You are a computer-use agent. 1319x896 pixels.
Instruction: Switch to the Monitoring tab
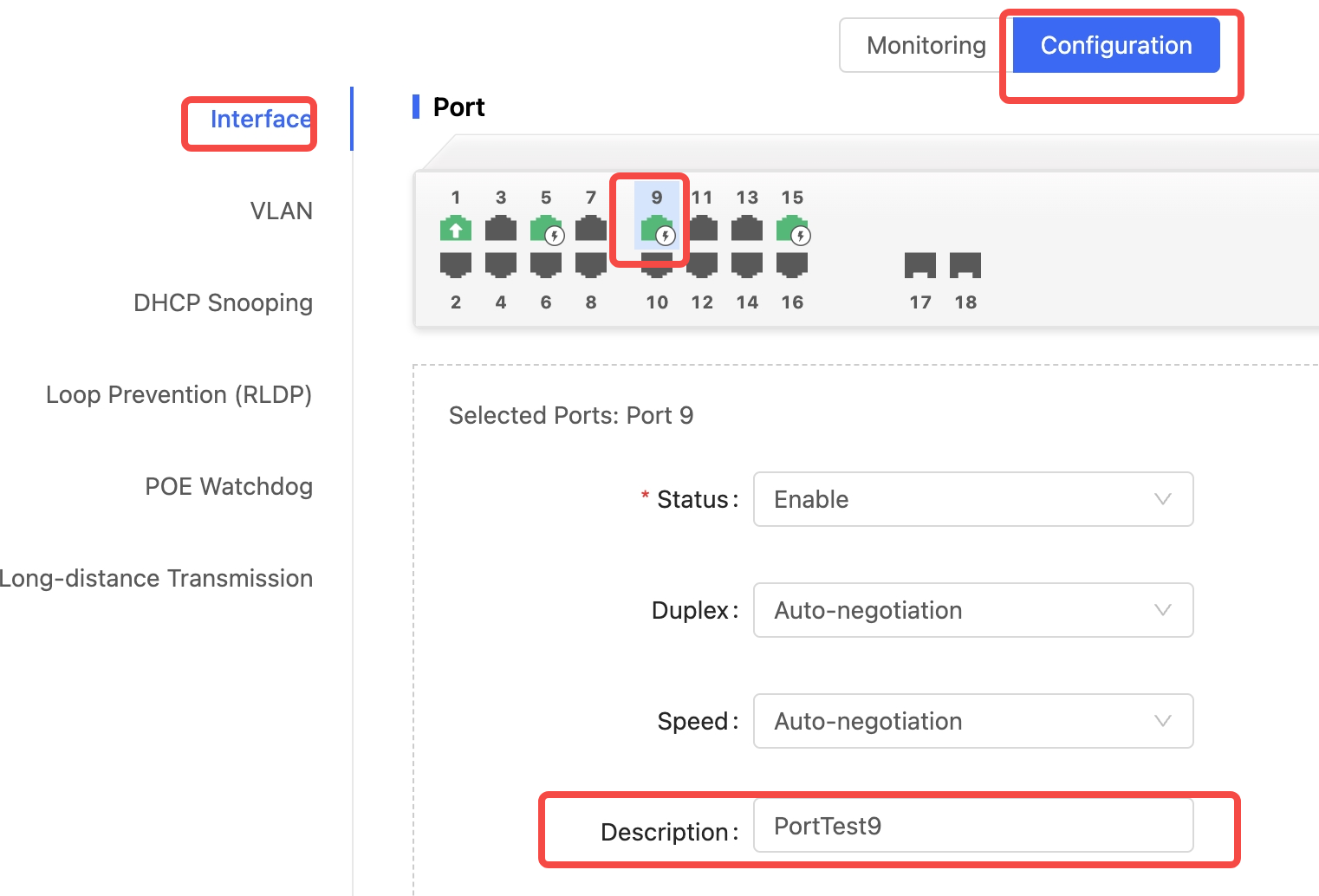click(x=926, y=45)
